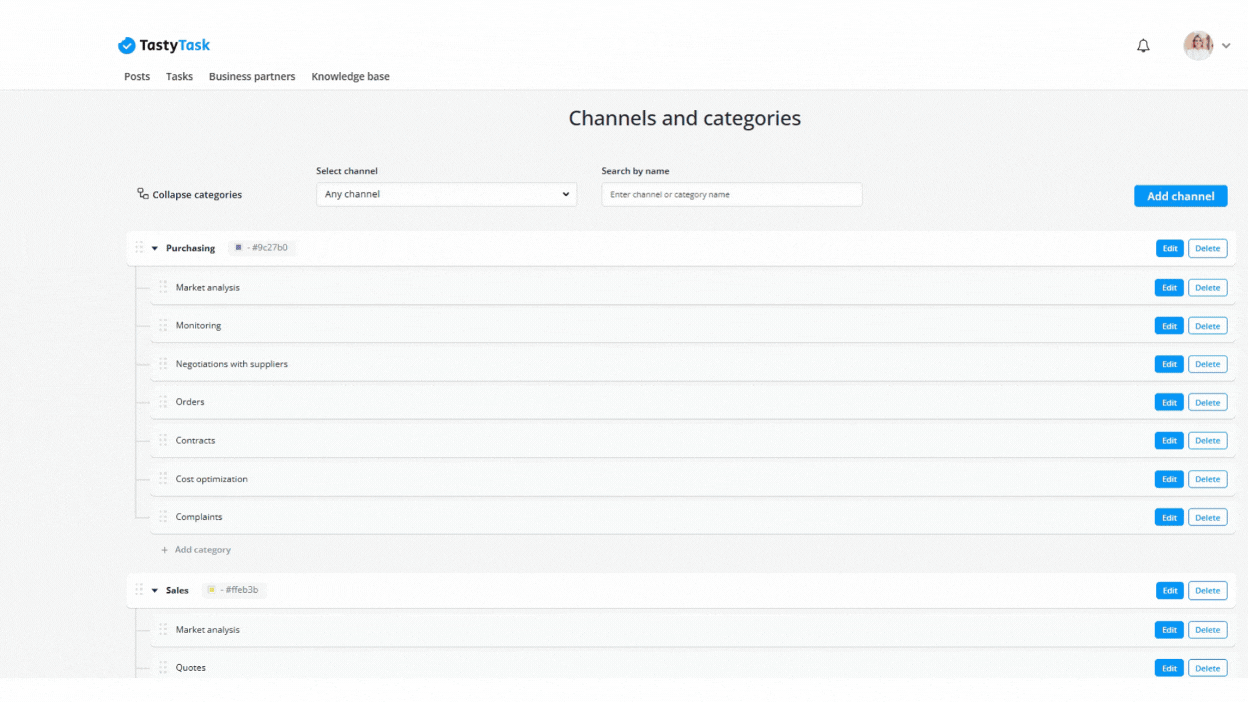
Task: Click drag handle of Sales channel
Action: pos(139,590)
